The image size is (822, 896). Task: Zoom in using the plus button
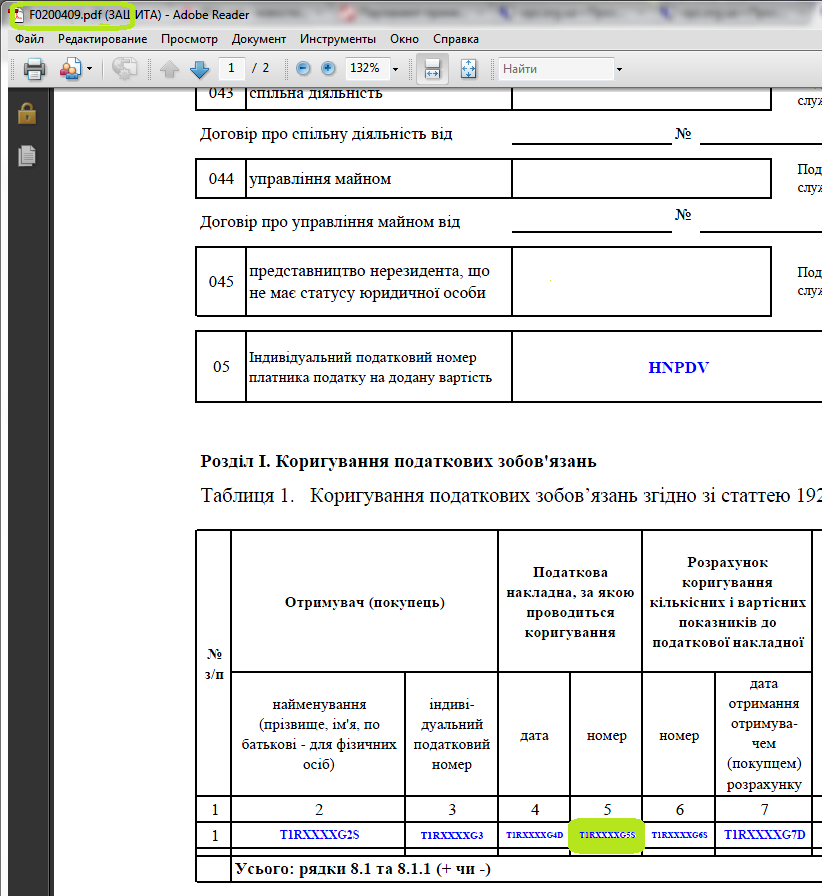329,68
